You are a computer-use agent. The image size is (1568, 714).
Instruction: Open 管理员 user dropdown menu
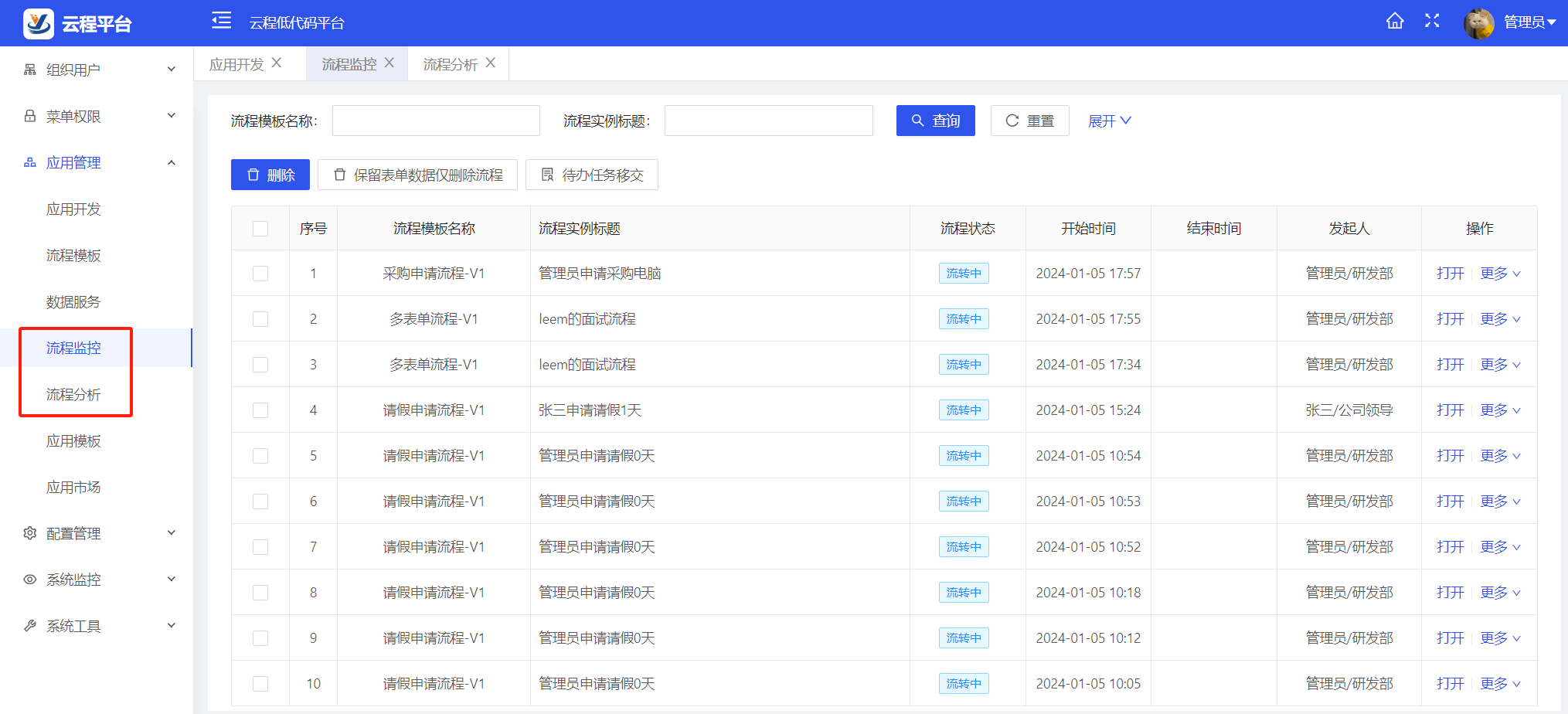tap(1529, 22)
